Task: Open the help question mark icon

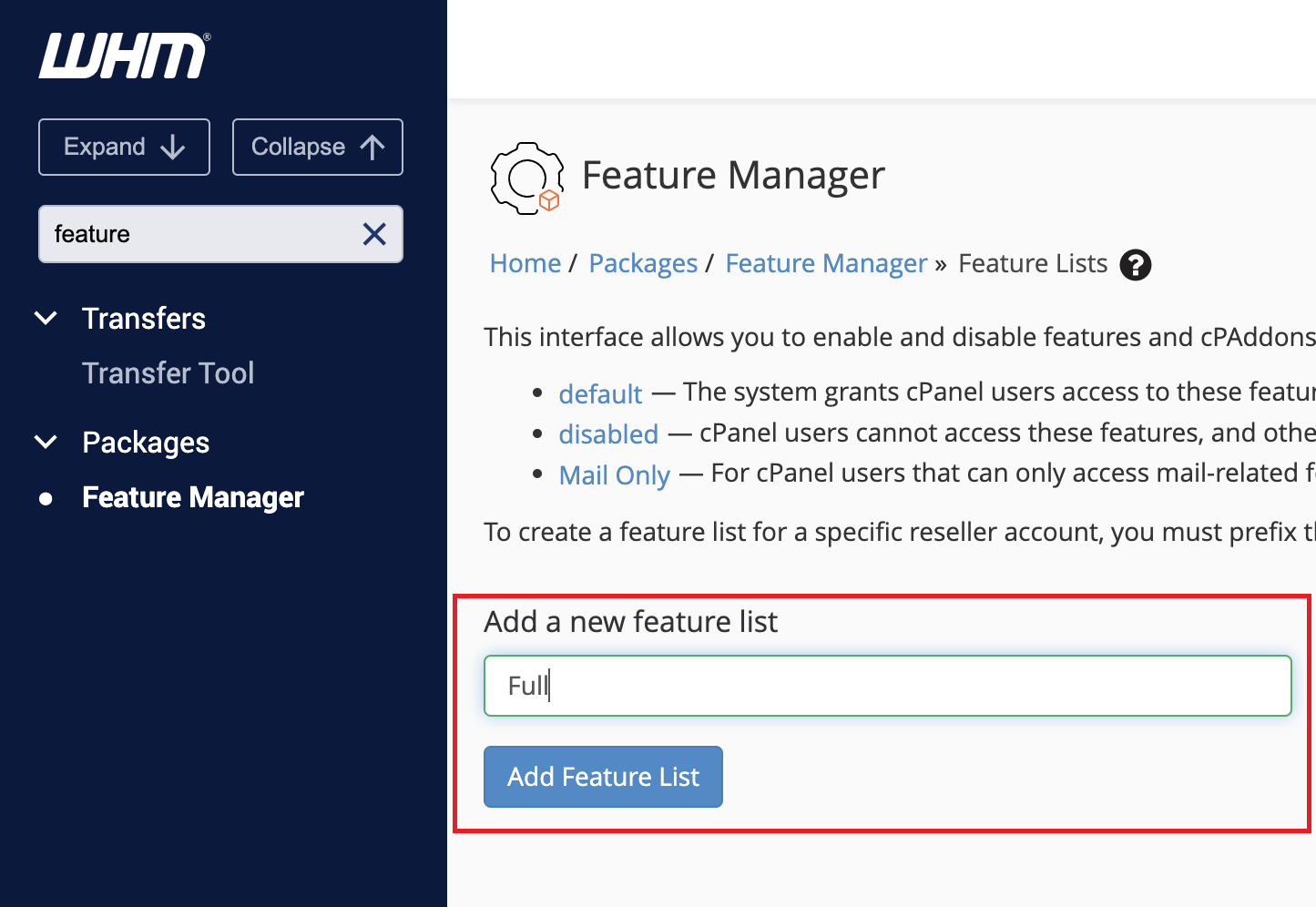Action: [1135, 265]
